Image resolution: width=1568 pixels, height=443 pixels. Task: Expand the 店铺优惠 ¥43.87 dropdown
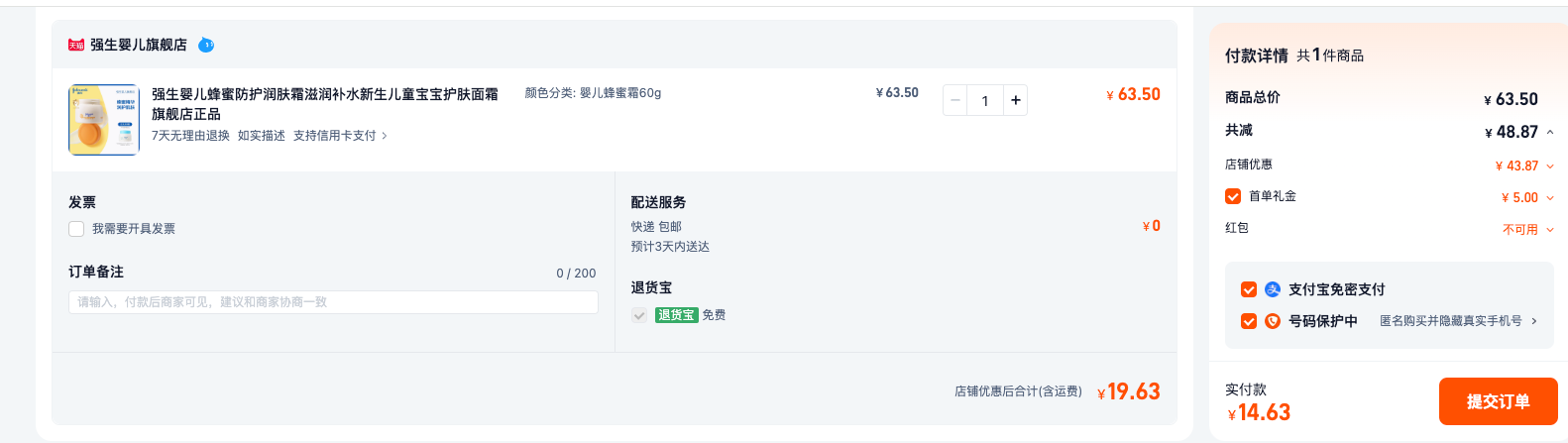1550,166
